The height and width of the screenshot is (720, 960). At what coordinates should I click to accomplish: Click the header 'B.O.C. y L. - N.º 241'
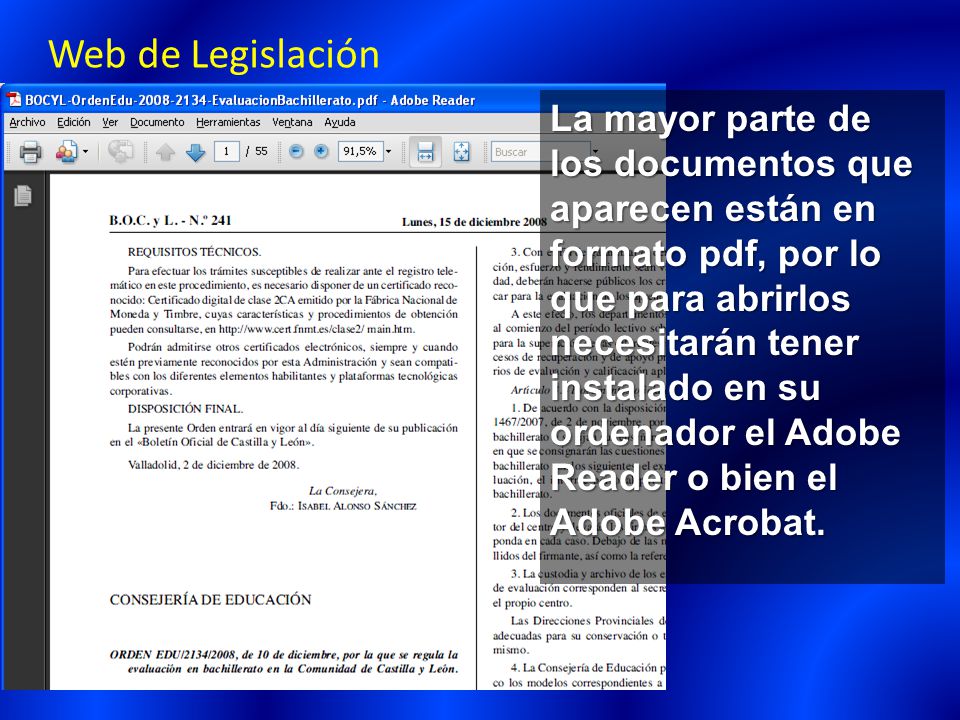pyautogui.click(x=170, y=221)
